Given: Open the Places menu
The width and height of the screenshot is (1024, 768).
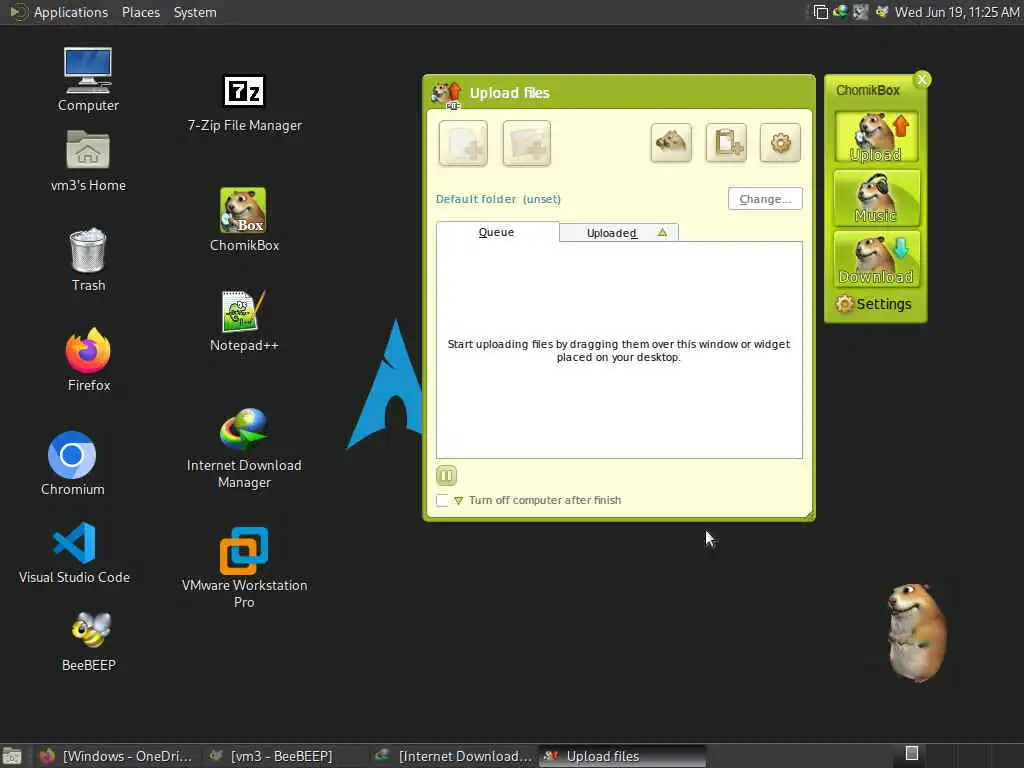Looking at the screenshot, I should pos(140,12).
